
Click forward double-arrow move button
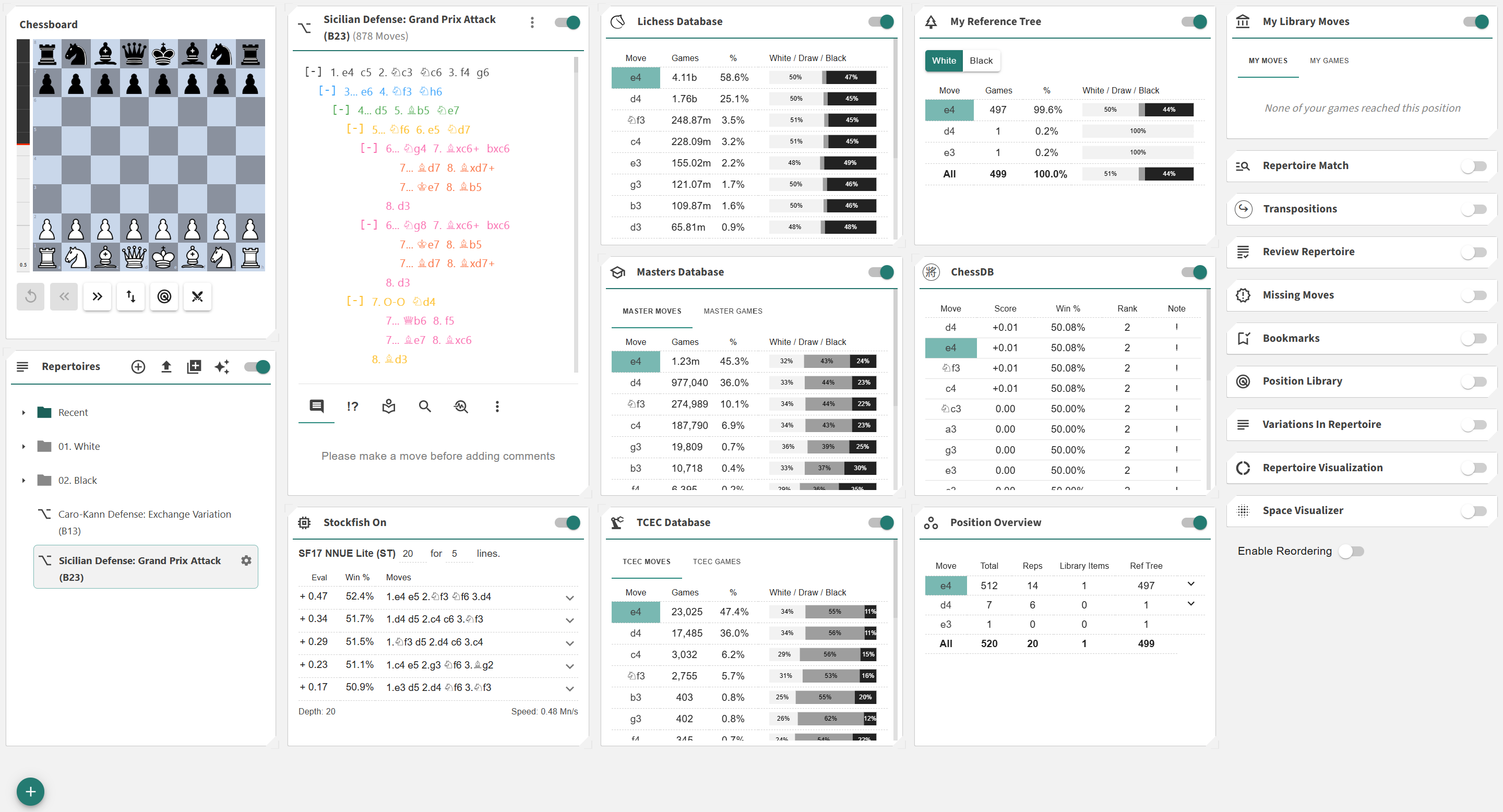point(98,296)
